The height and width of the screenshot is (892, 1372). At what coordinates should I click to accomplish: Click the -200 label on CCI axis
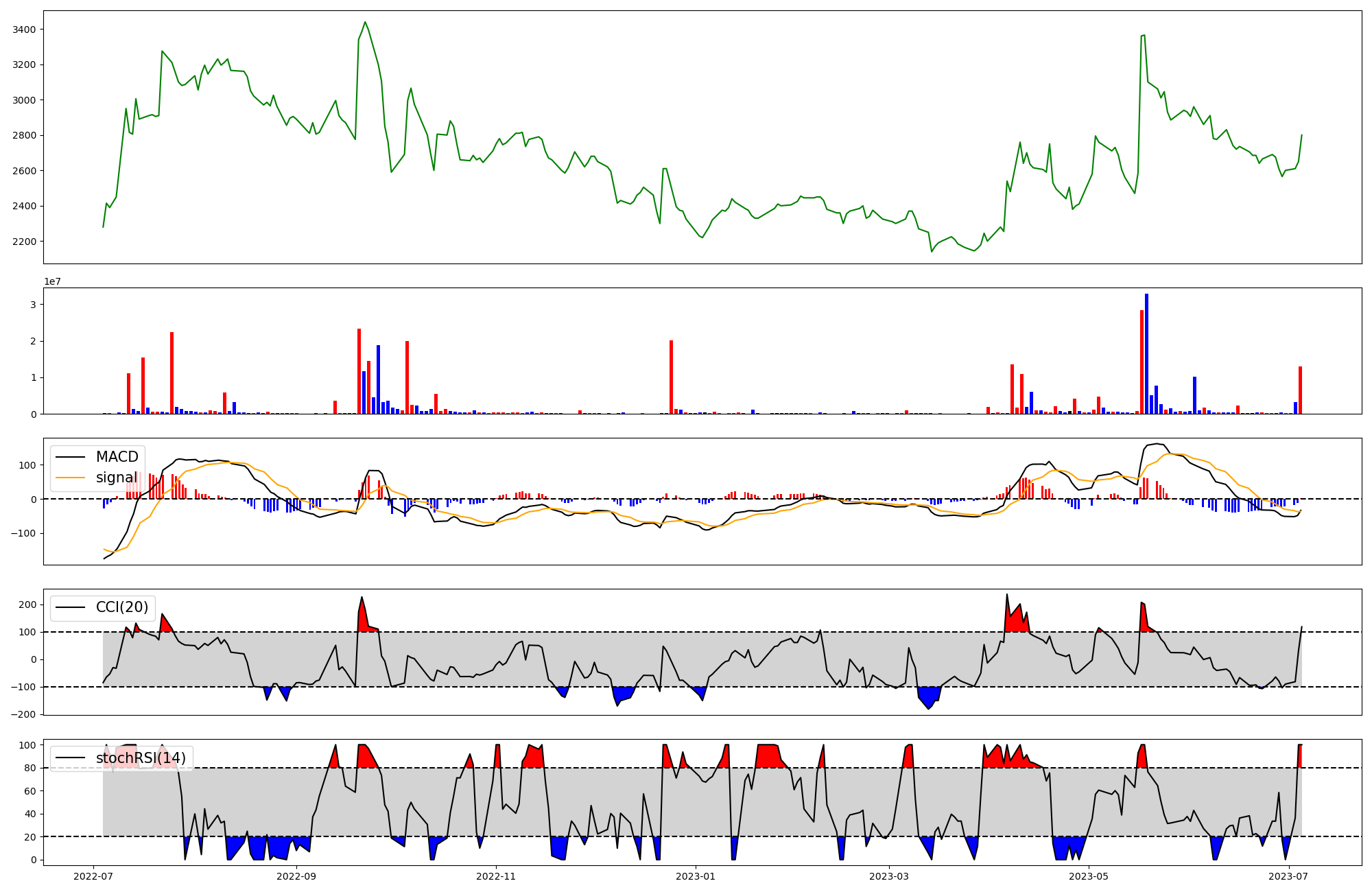(x=23, y=714)
